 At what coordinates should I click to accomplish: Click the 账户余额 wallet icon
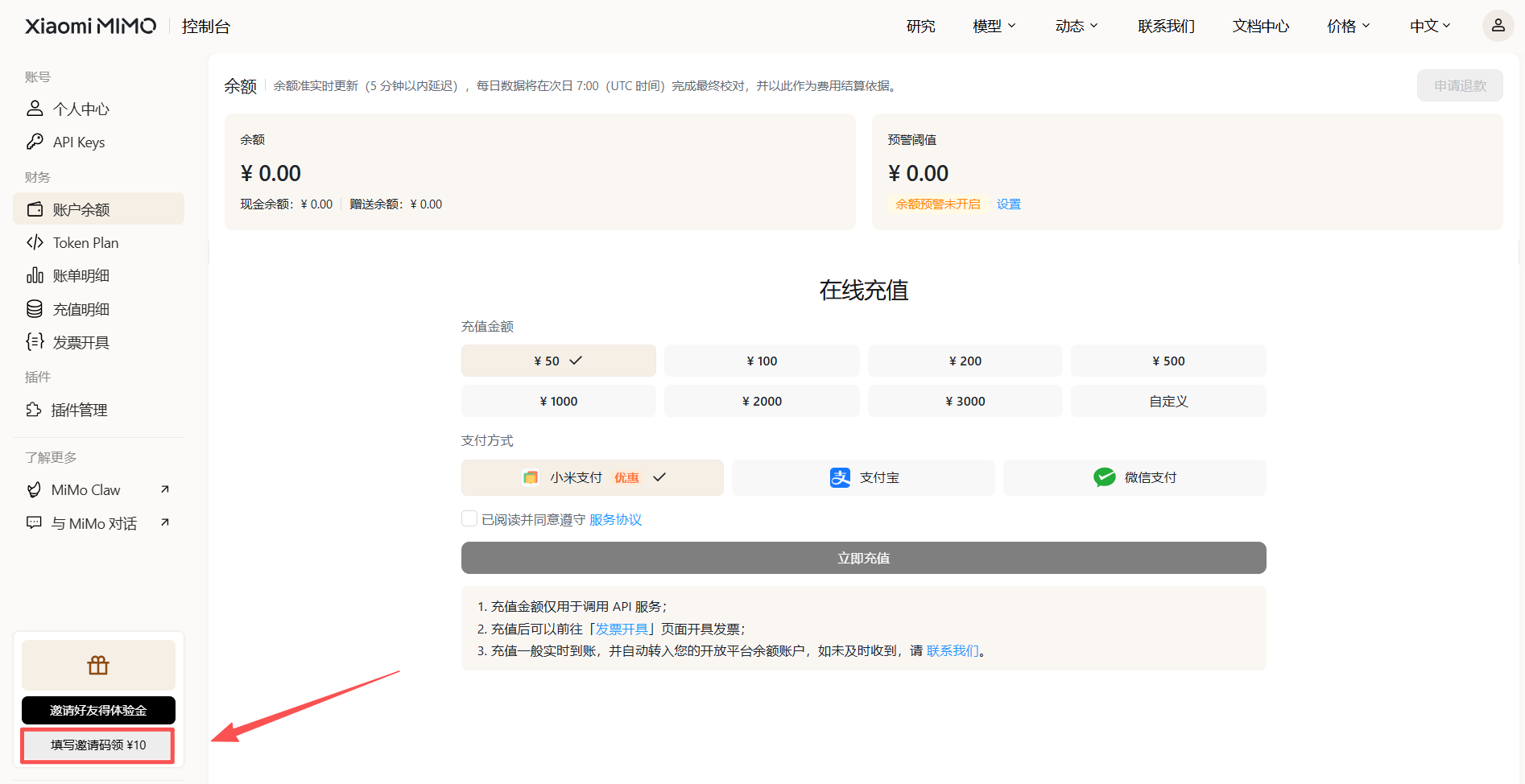pos(35,209)
